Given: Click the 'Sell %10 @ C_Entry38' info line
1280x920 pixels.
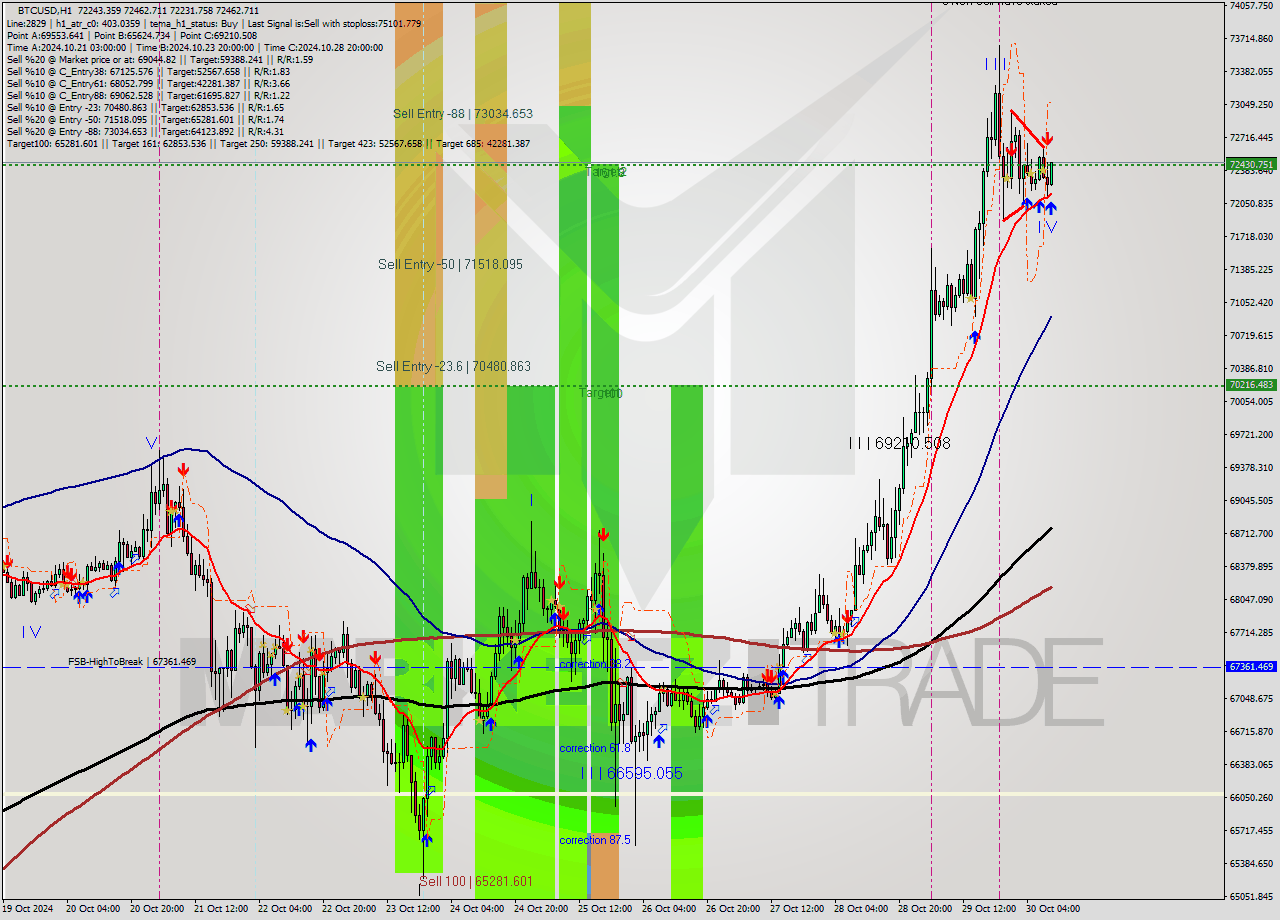Looking at the screenshot, I should point(148,71).
